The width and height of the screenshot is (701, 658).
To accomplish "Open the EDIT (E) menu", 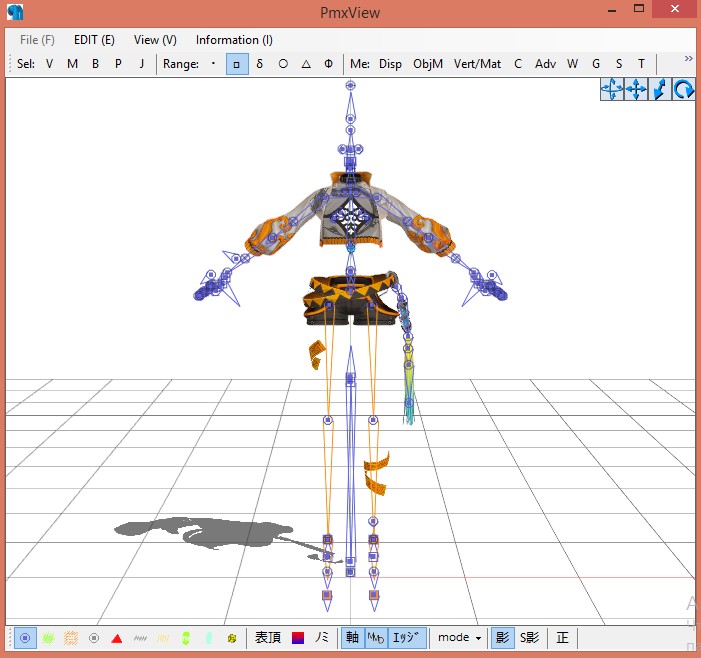I will (94, 40).
